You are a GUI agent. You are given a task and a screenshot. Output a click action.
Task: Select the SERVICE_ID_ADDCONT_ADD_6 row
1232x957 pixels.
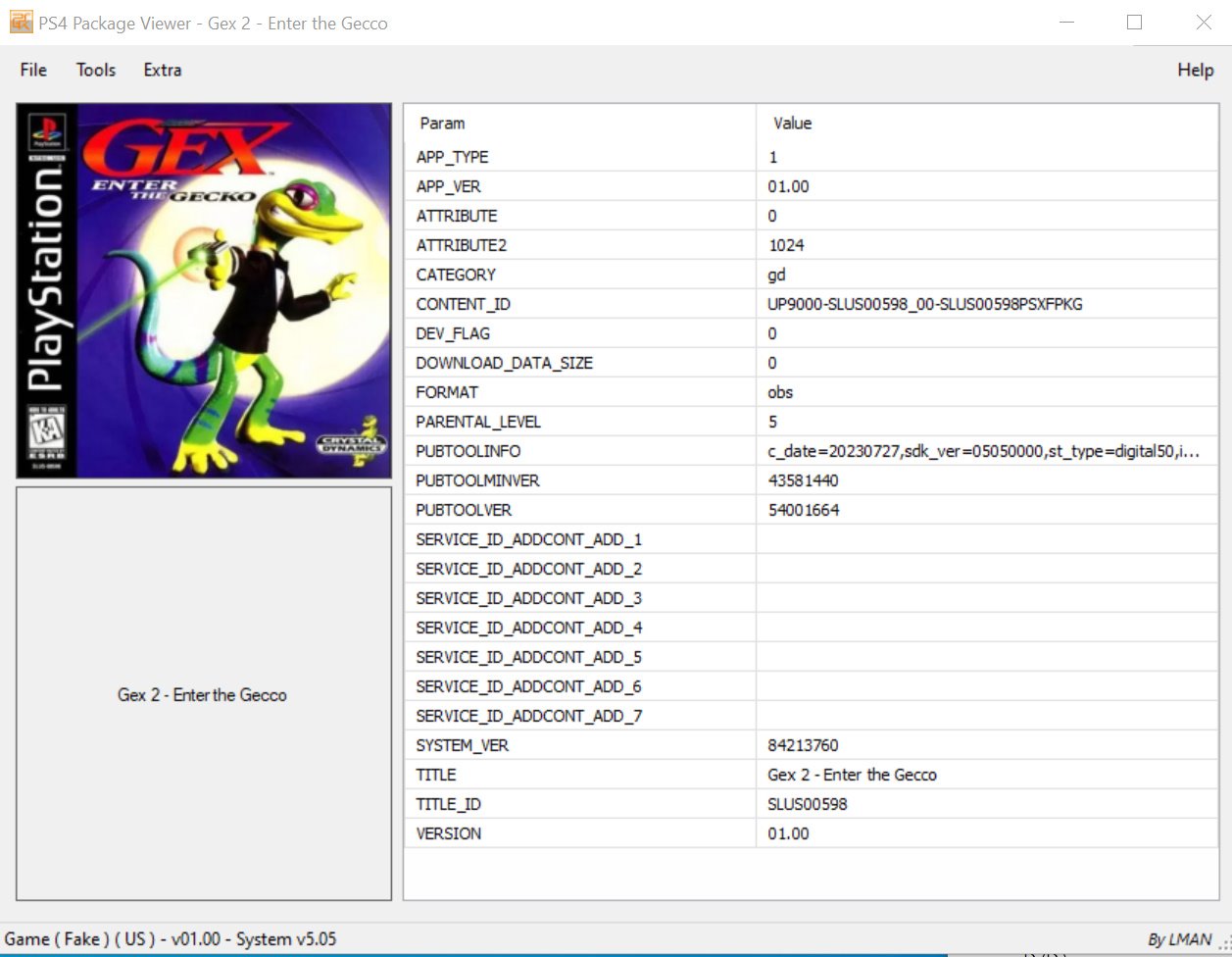click(812, 686)
